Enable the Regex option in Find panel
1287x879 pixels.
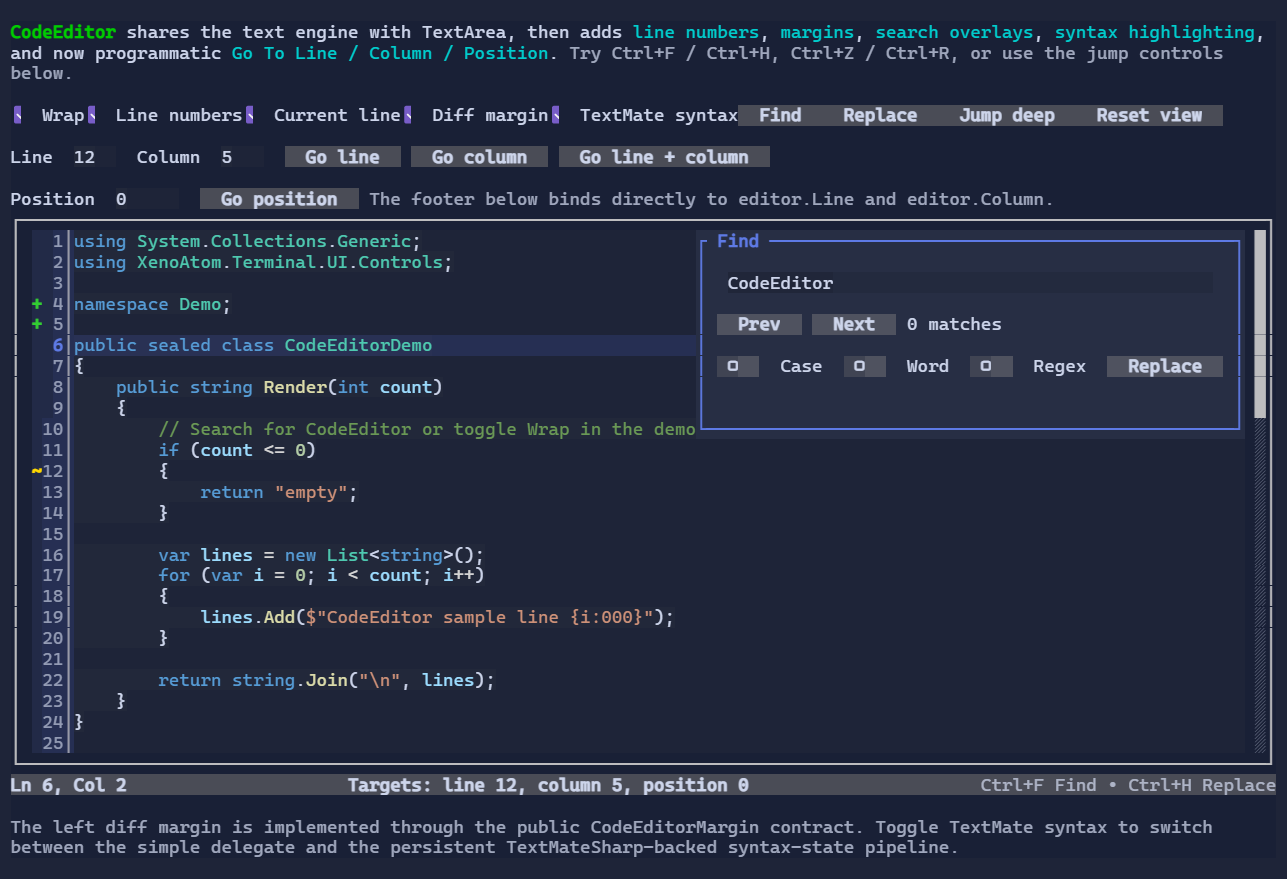pyautogui.click(x=991, y=367)
